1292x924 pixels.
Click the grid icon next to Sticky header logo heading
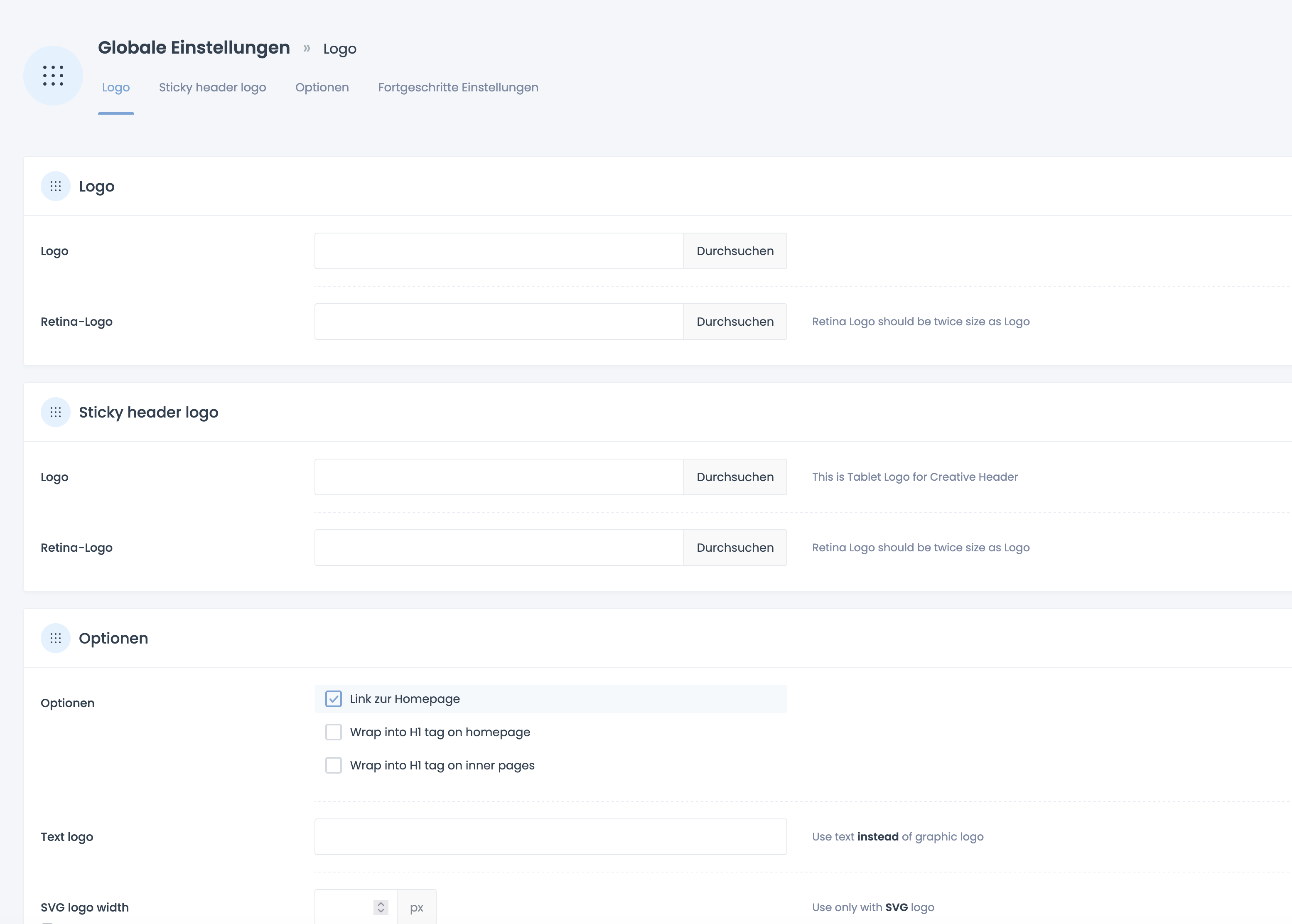[55, 412]
